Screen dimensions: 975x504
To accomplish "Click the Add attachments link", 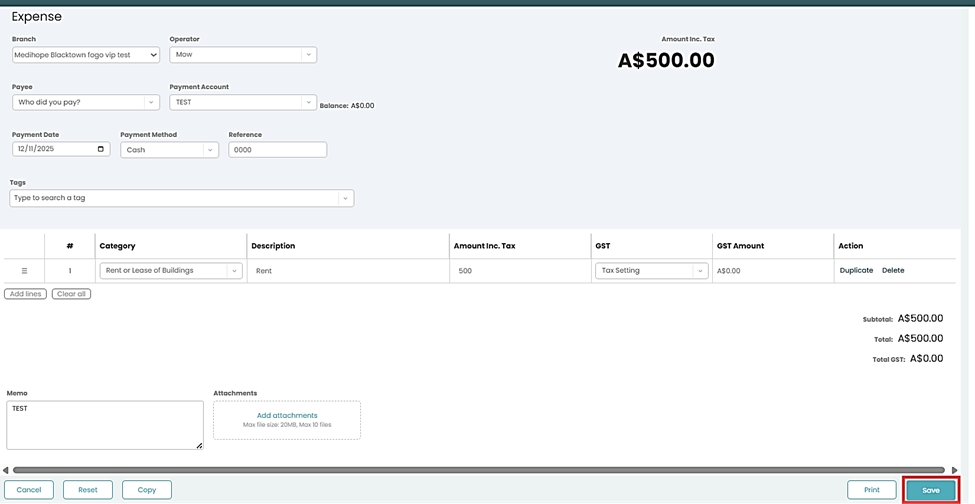I will [x=287, y=415].
